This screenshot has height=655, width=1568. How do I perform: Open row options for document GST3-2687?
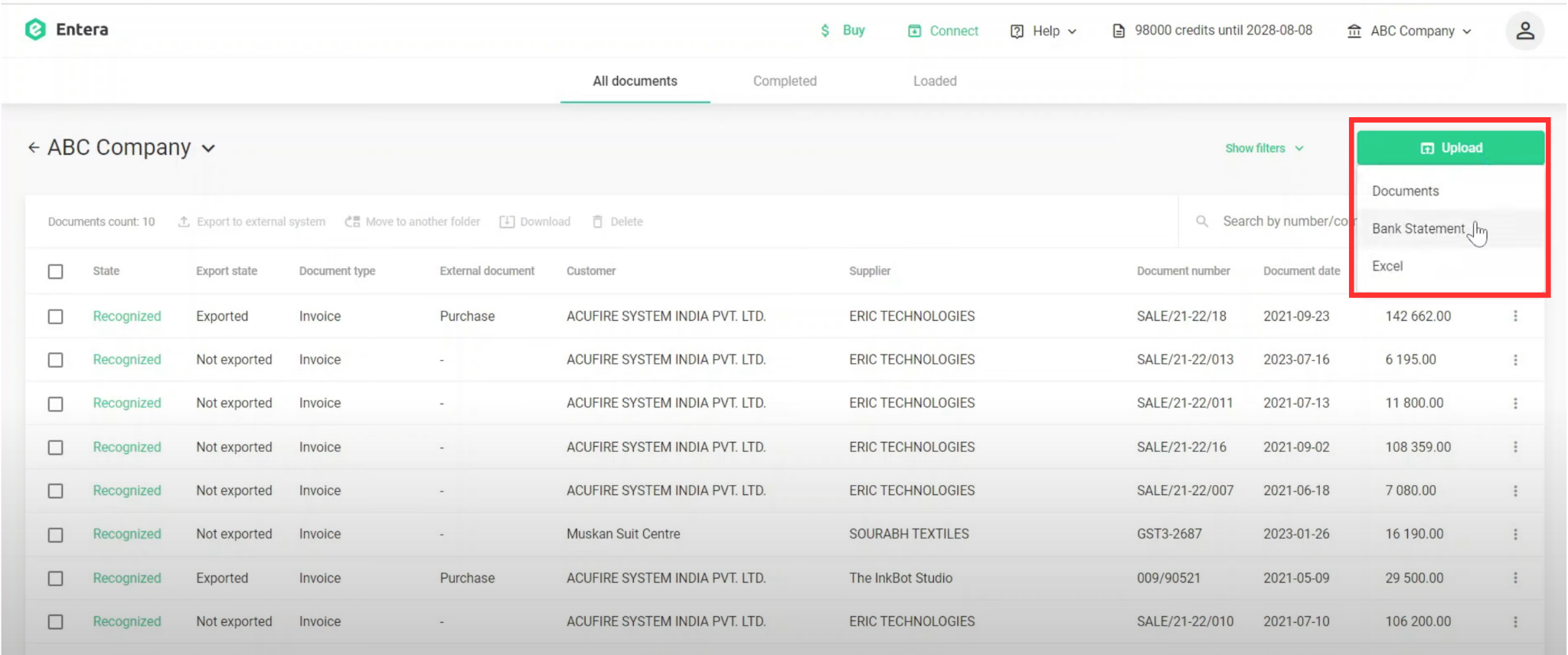[x=1514, y=534]
